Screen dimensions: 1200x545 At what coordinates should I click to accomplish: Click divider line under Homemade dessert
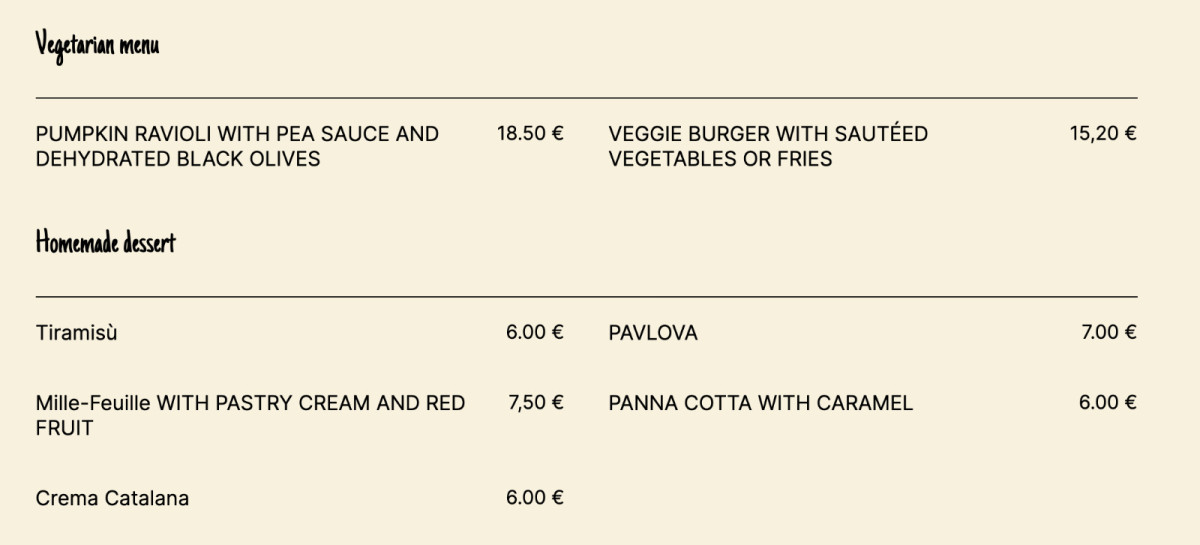(586, 297)
